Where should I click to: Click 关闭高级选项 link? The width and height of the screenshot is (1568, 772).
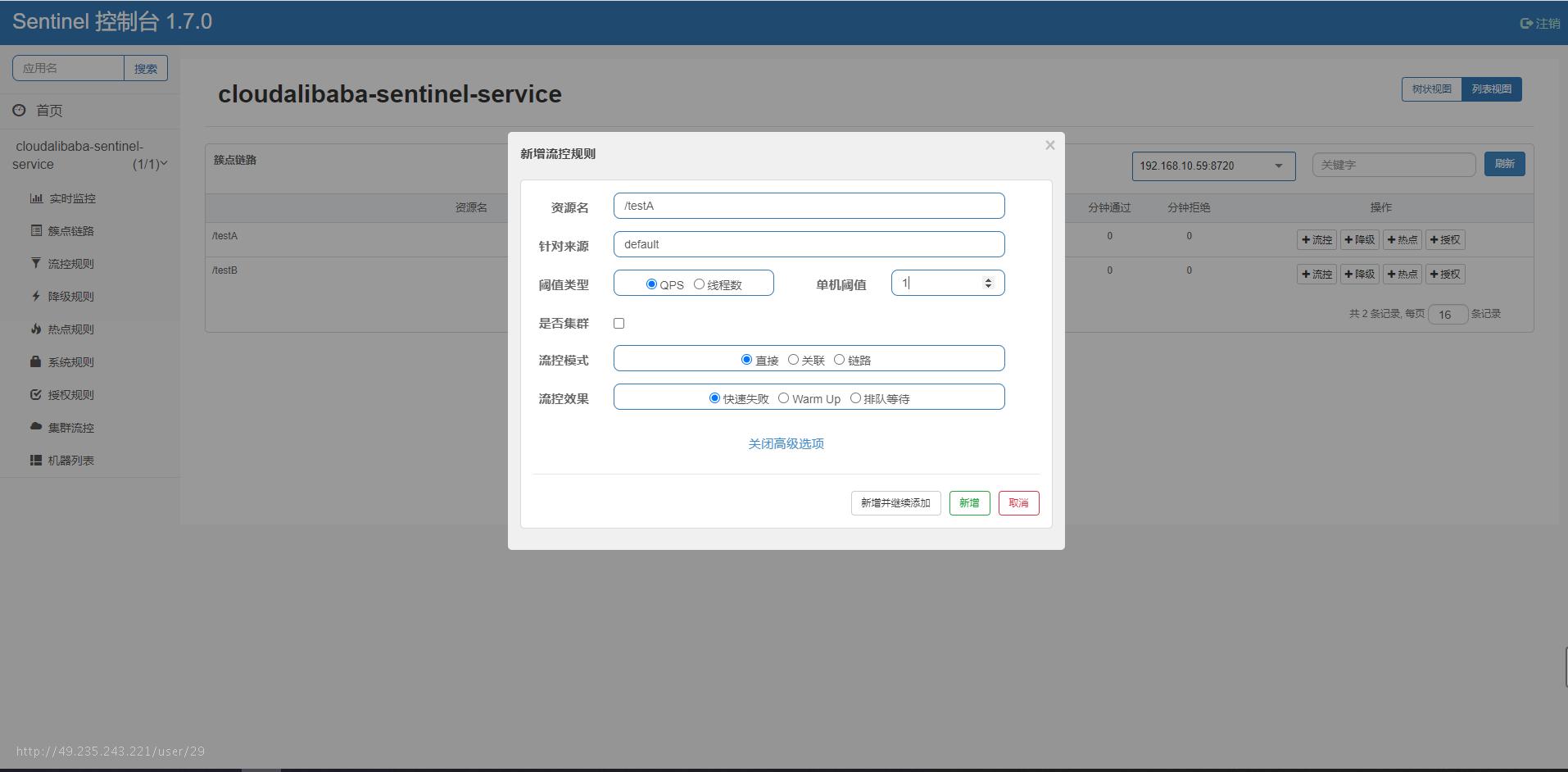pyautogui.click(x=786, y=443)
